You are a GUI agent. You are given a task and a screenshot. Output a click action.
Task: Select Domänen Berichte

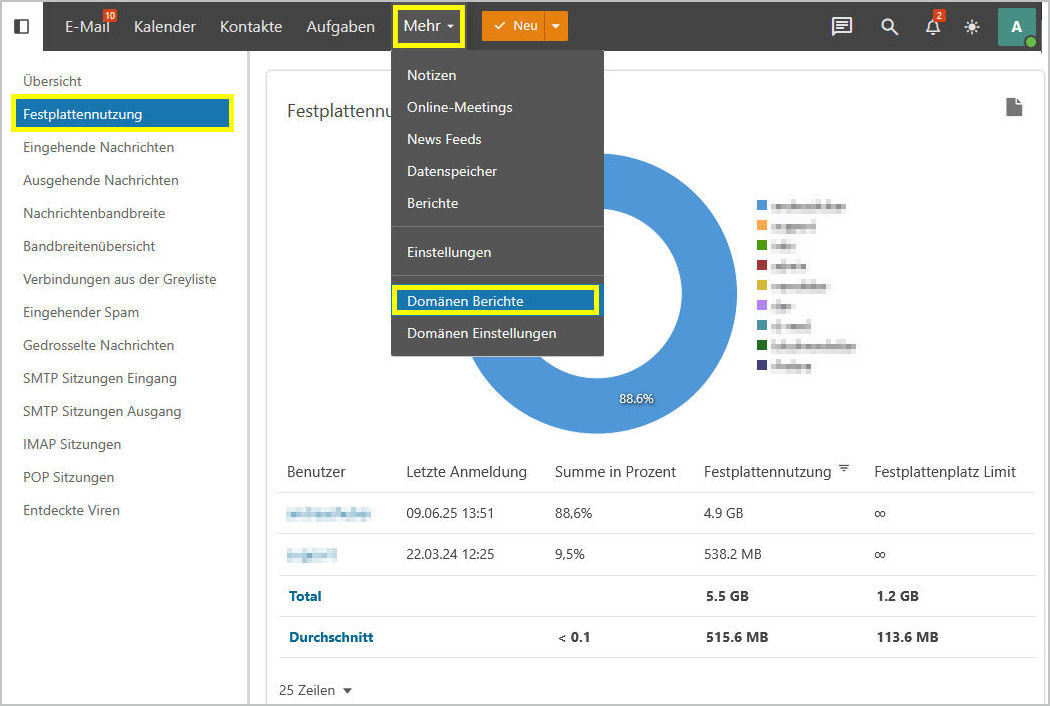click(497, 301)
